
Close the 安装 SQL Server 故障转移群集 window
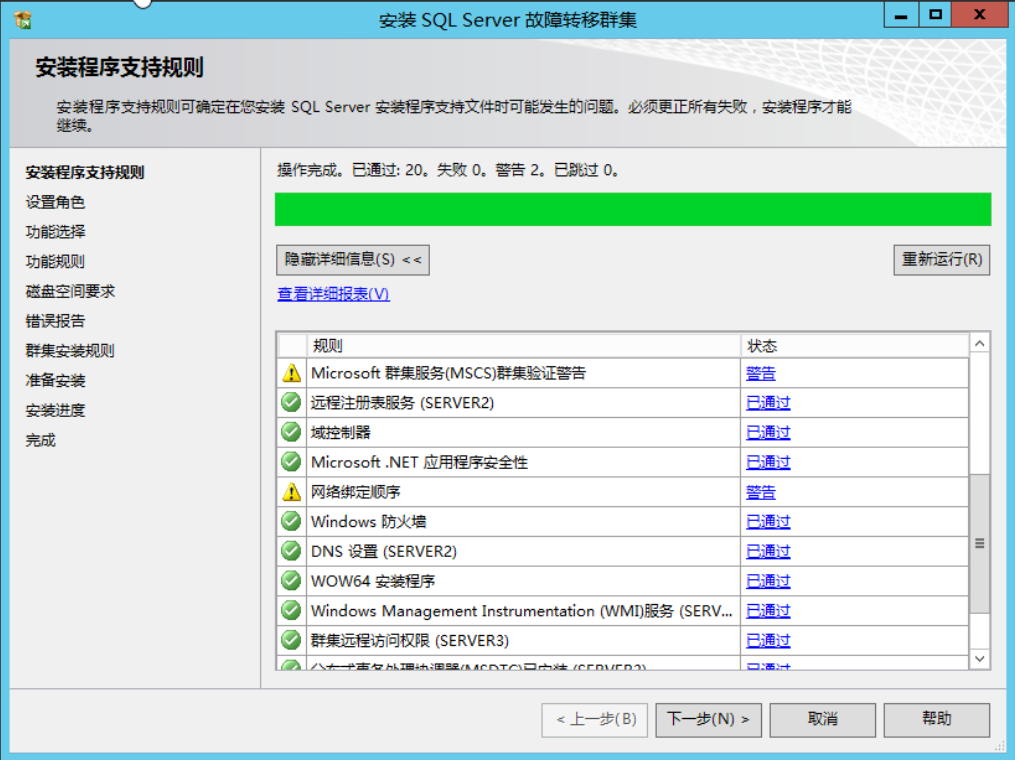[x=979, y=15]
